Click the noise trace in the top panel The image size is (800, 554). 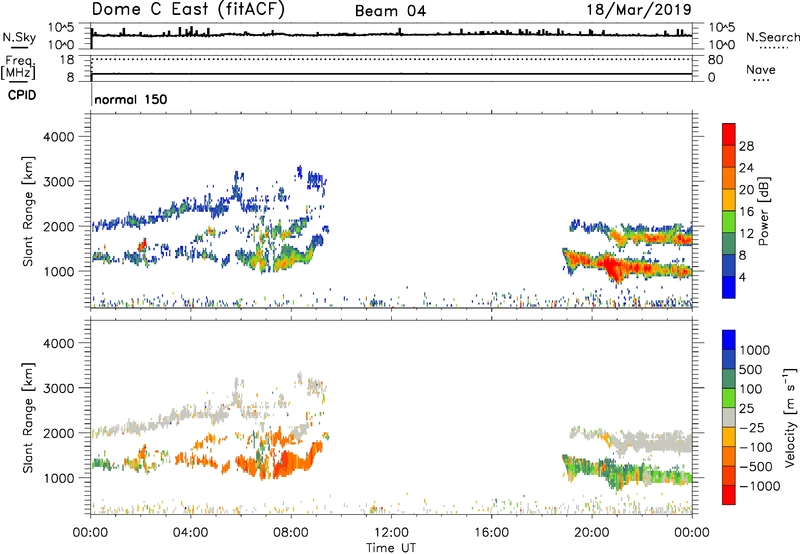(x=391, y=35)
